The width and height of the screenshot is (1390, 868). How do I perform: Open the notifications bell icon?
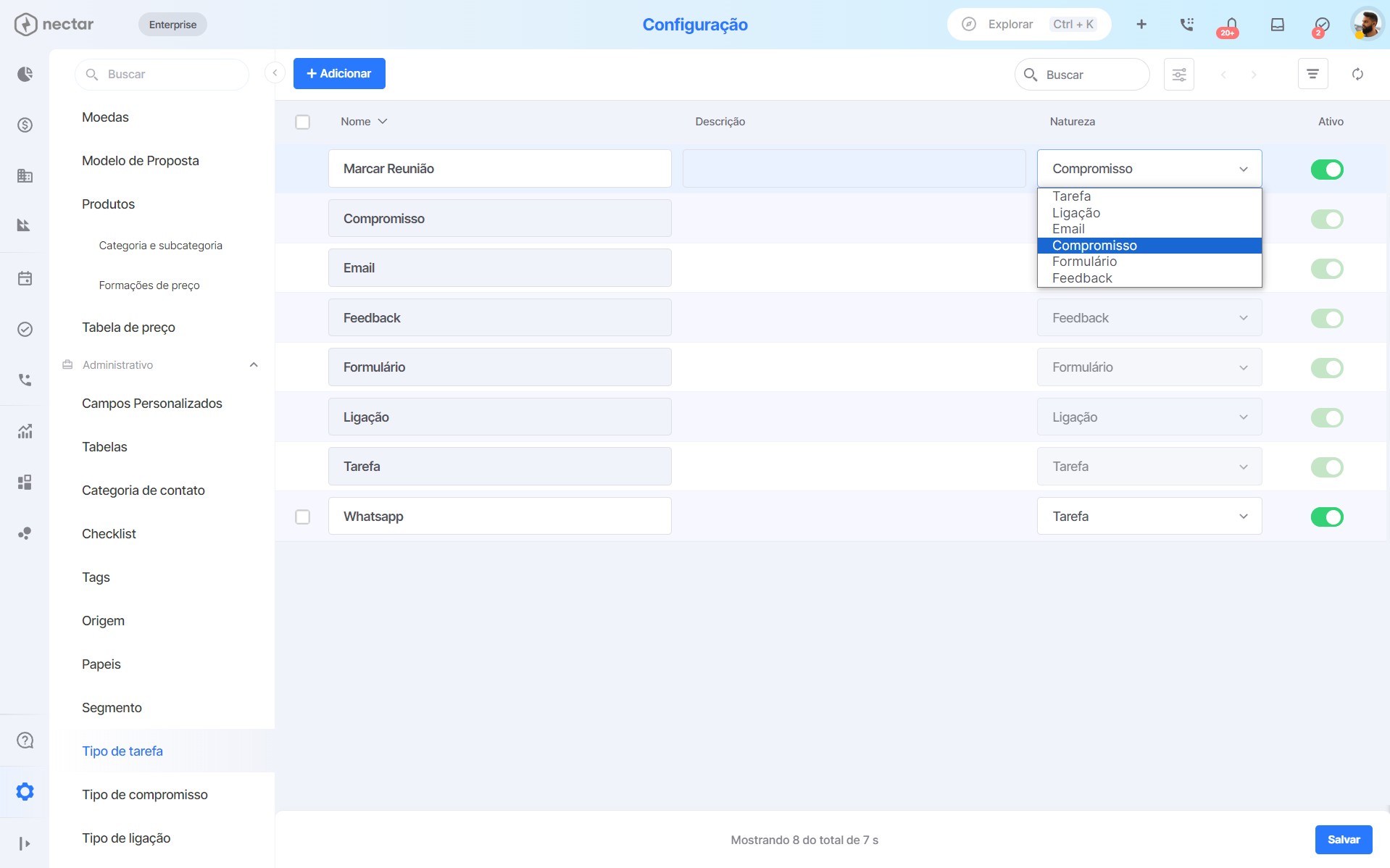click(1231, 25)
